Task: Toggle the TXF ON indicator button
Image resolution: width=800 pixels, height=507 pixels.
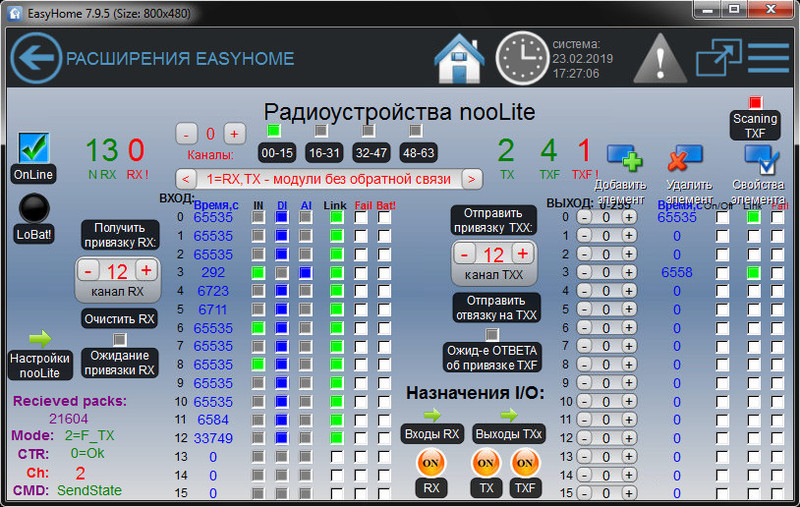Action: [525, 464]
